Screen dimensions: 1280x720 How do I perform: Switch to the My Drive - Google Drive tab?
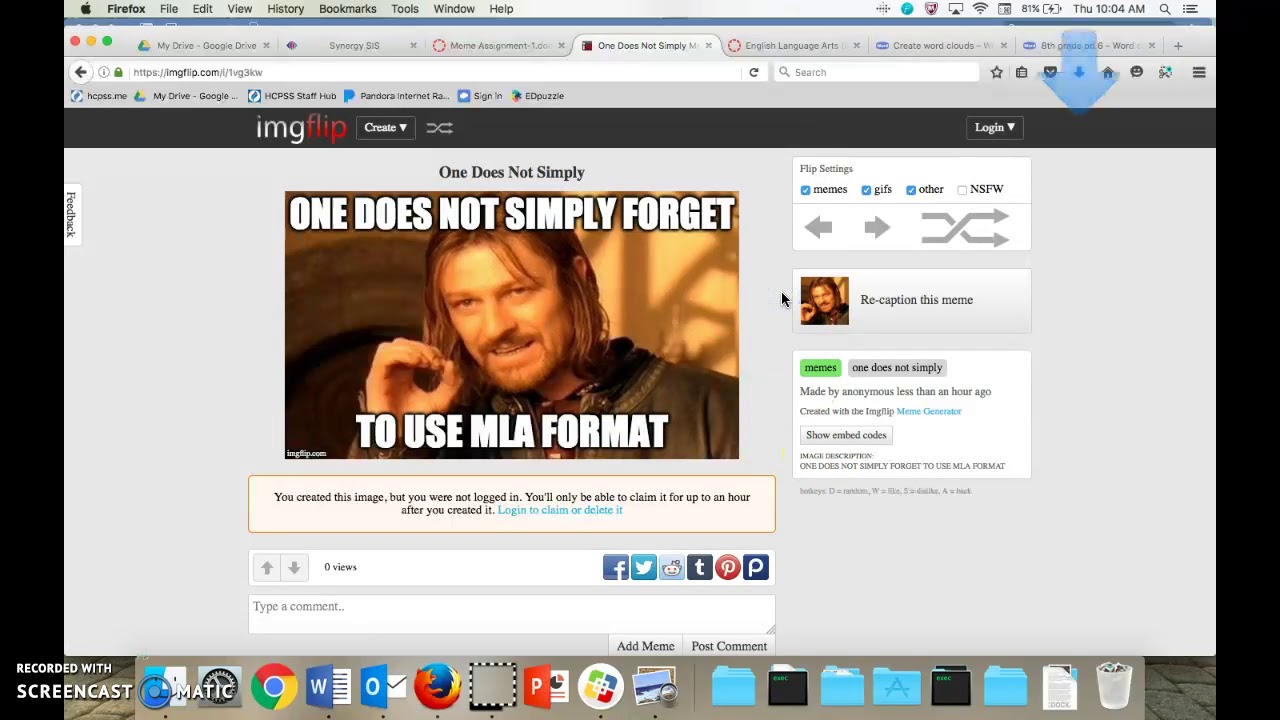coord(205,46)
